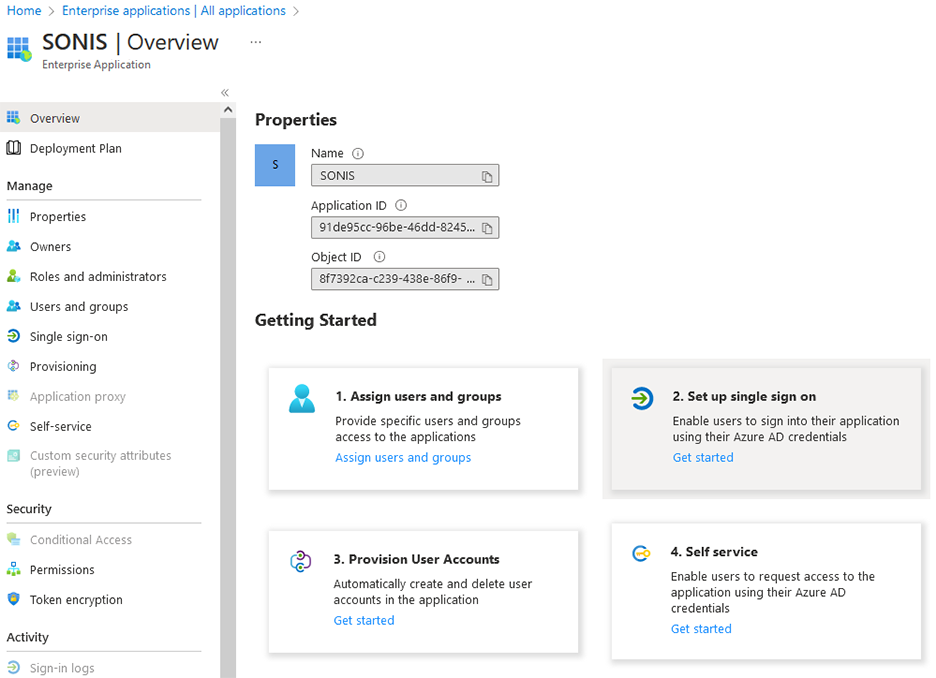This screenshot has height=678, width=936.
Task: Select Provisioning from the Manage section
Action: click(63, 367)
